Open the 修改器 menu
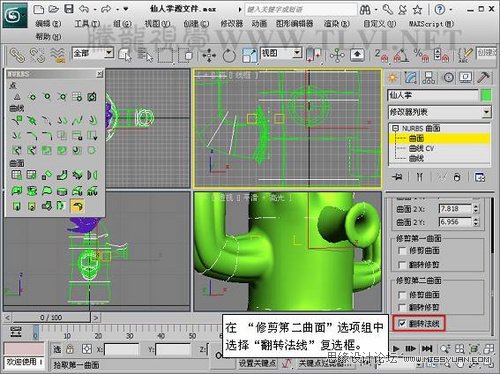The height and width of the screenshot is (374, 500). pos(232,24)
